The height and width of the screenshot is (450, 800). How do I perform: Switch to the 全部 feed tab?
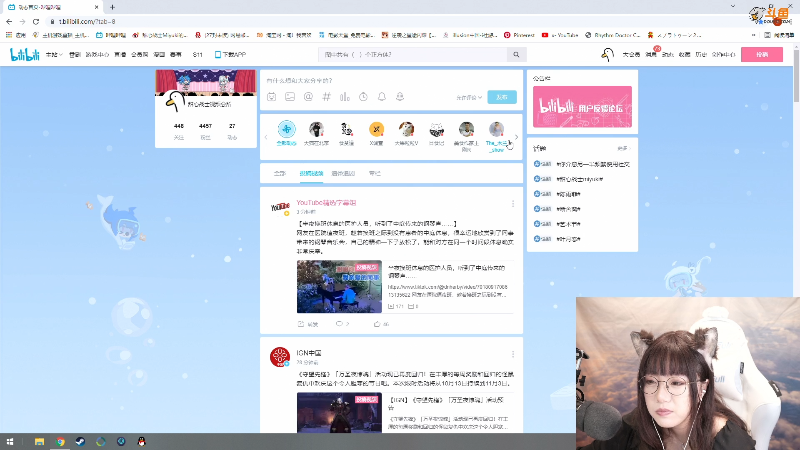(x=280, y=173)
